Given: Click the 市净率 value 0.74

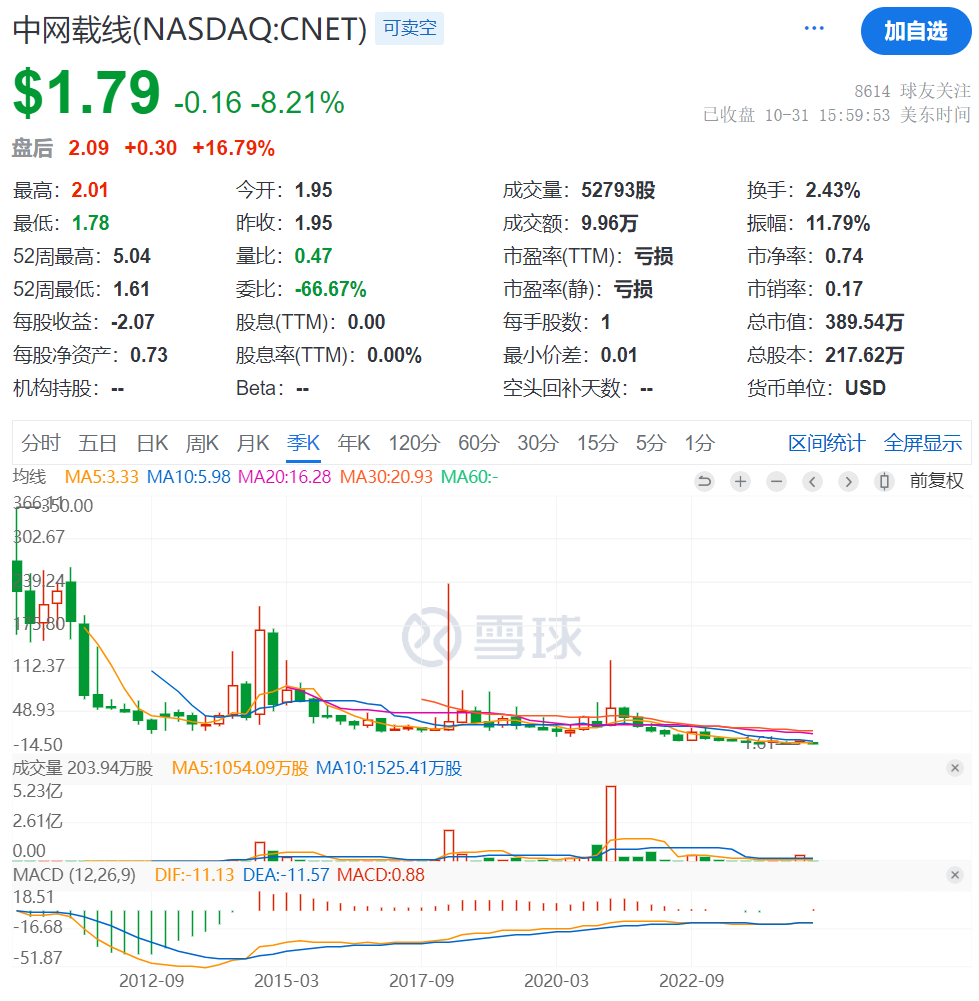Looking at the screenshot, I should tap(844, 256).
